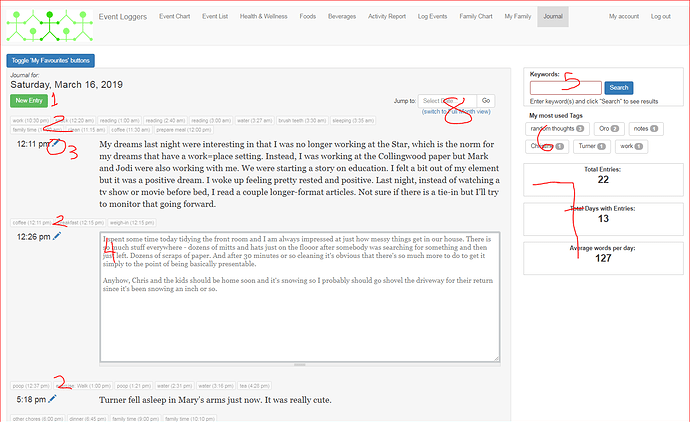Toggle 'My Favourites' buttons
The width and height of the screenshot is (690, 422).
(51, 61)
